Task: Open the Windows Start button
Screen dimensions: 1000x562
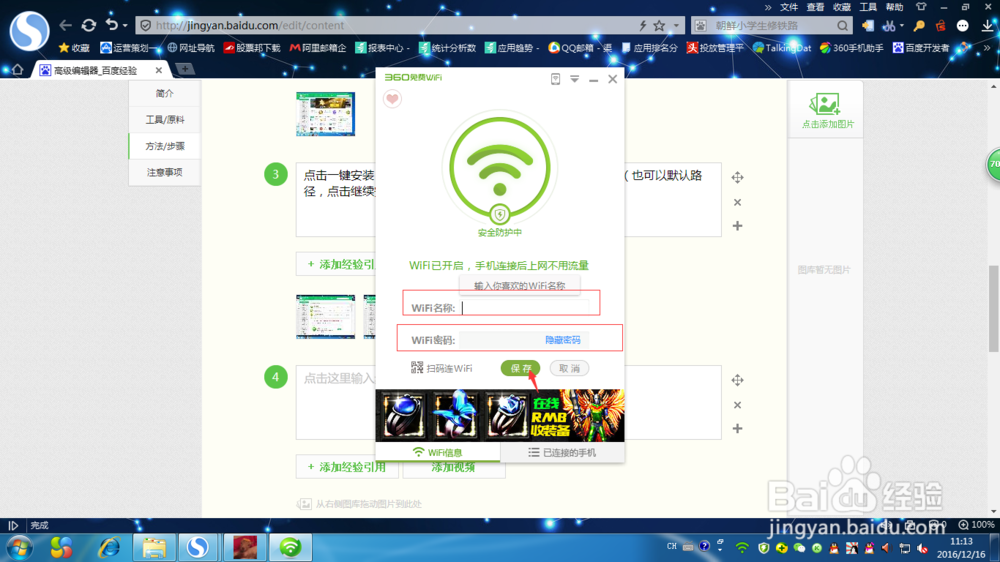Action: point(20,547)
